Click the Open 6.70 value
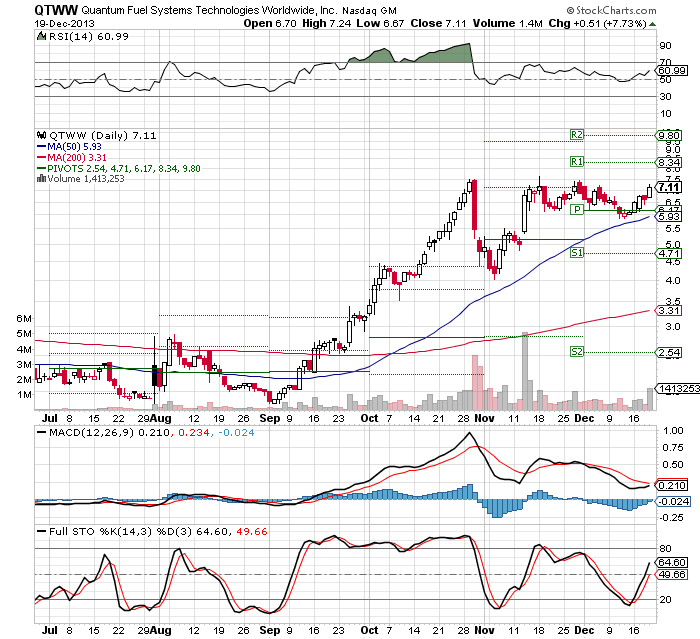Image resolution: width=700 pixels, height=639 pixels. [x=270, y=23]
